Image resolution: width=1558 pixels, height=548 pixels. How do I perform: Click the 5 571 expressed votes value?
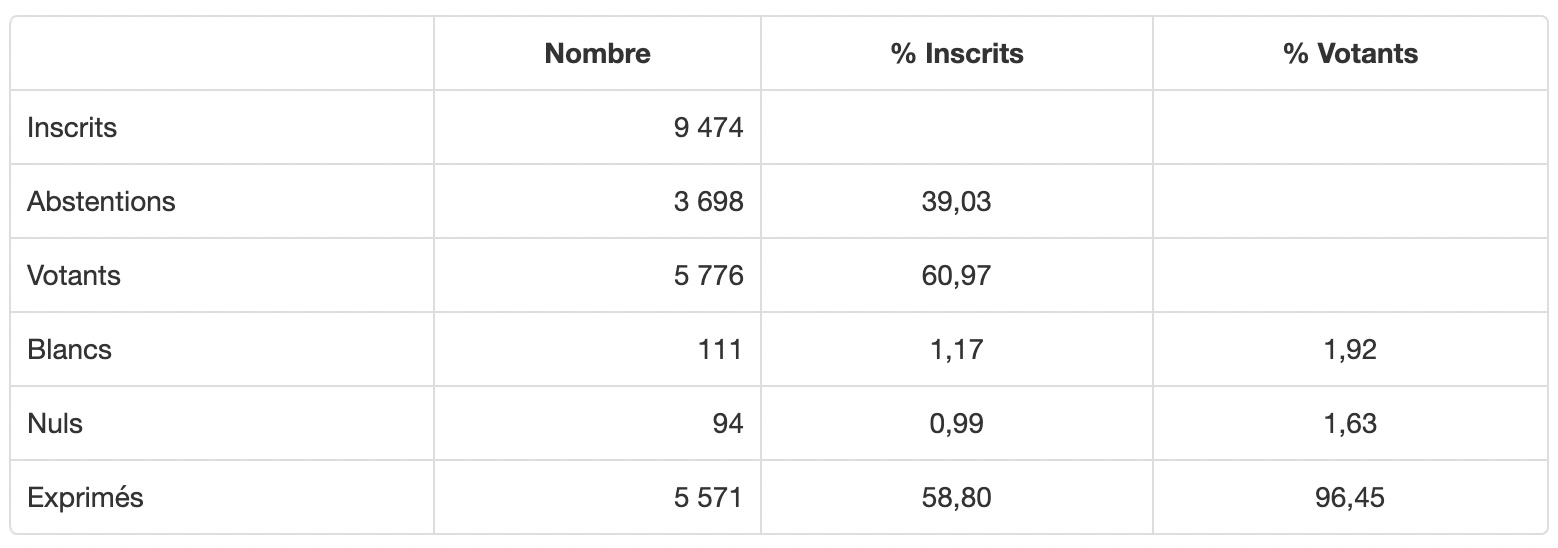(x=708, y=497)
